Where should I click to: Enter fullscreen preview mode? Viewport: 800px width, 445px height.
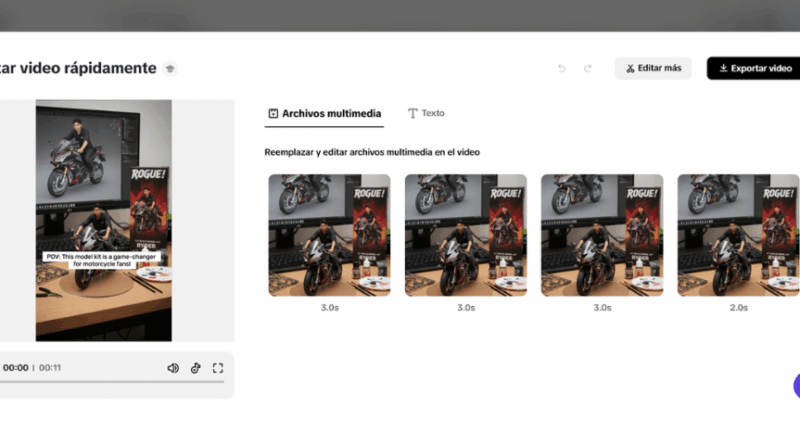point(218,368)
